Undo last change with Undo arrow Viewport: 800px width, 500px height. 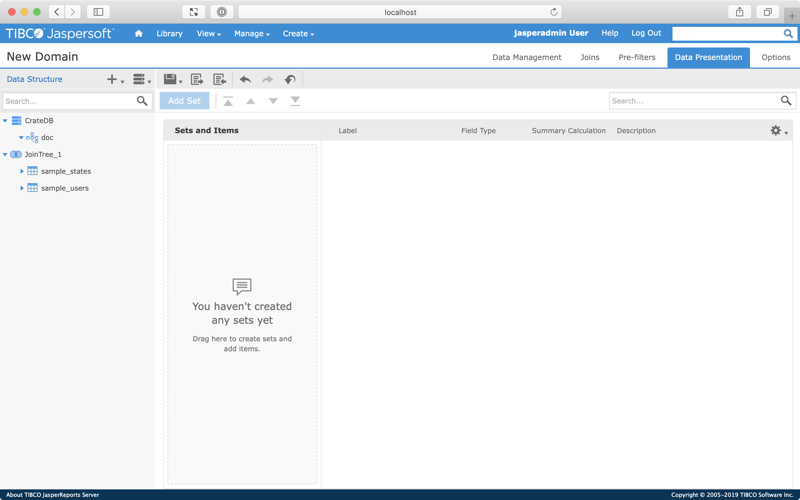245,79
